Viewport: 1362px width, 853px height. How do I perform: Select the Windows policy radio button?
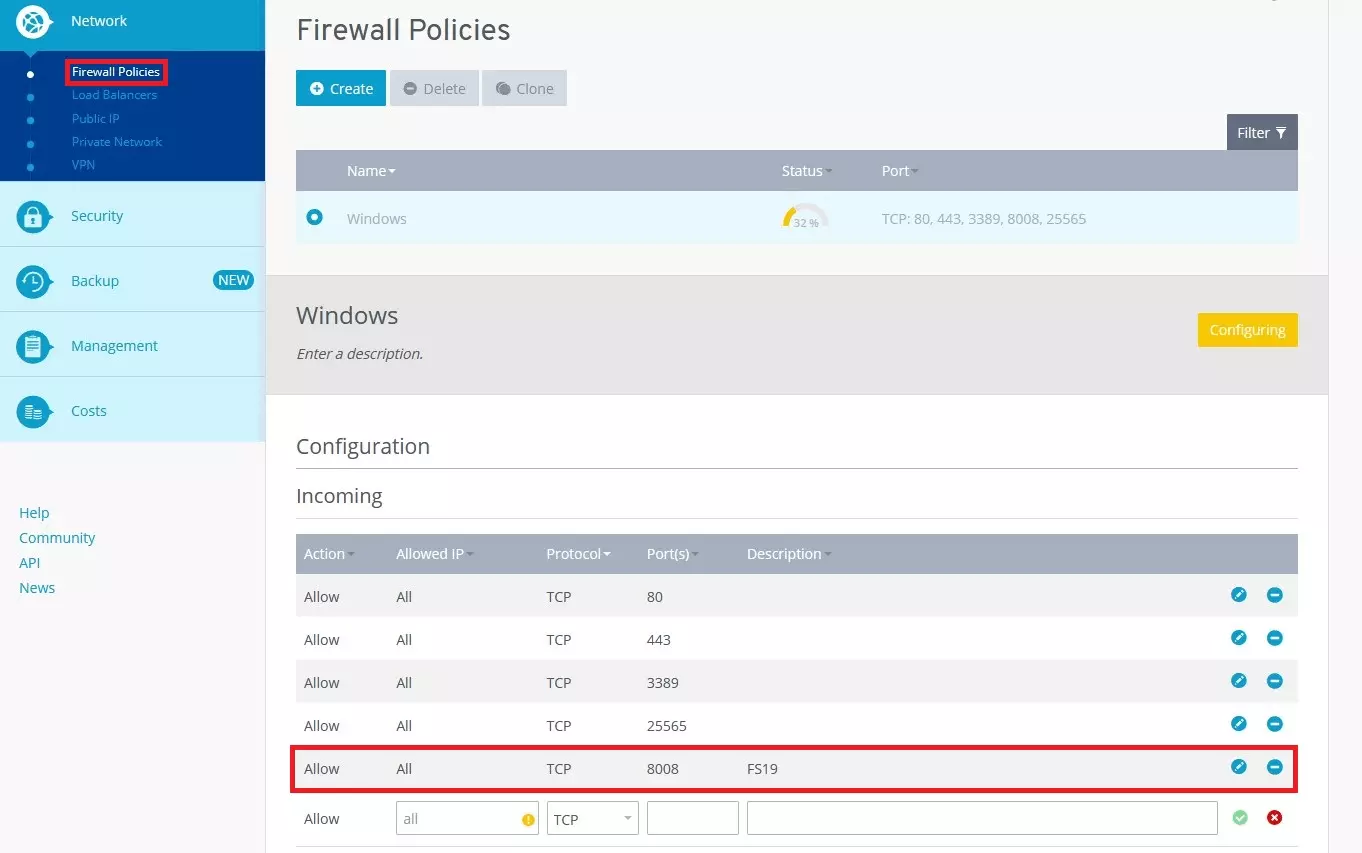coord(315,217)
